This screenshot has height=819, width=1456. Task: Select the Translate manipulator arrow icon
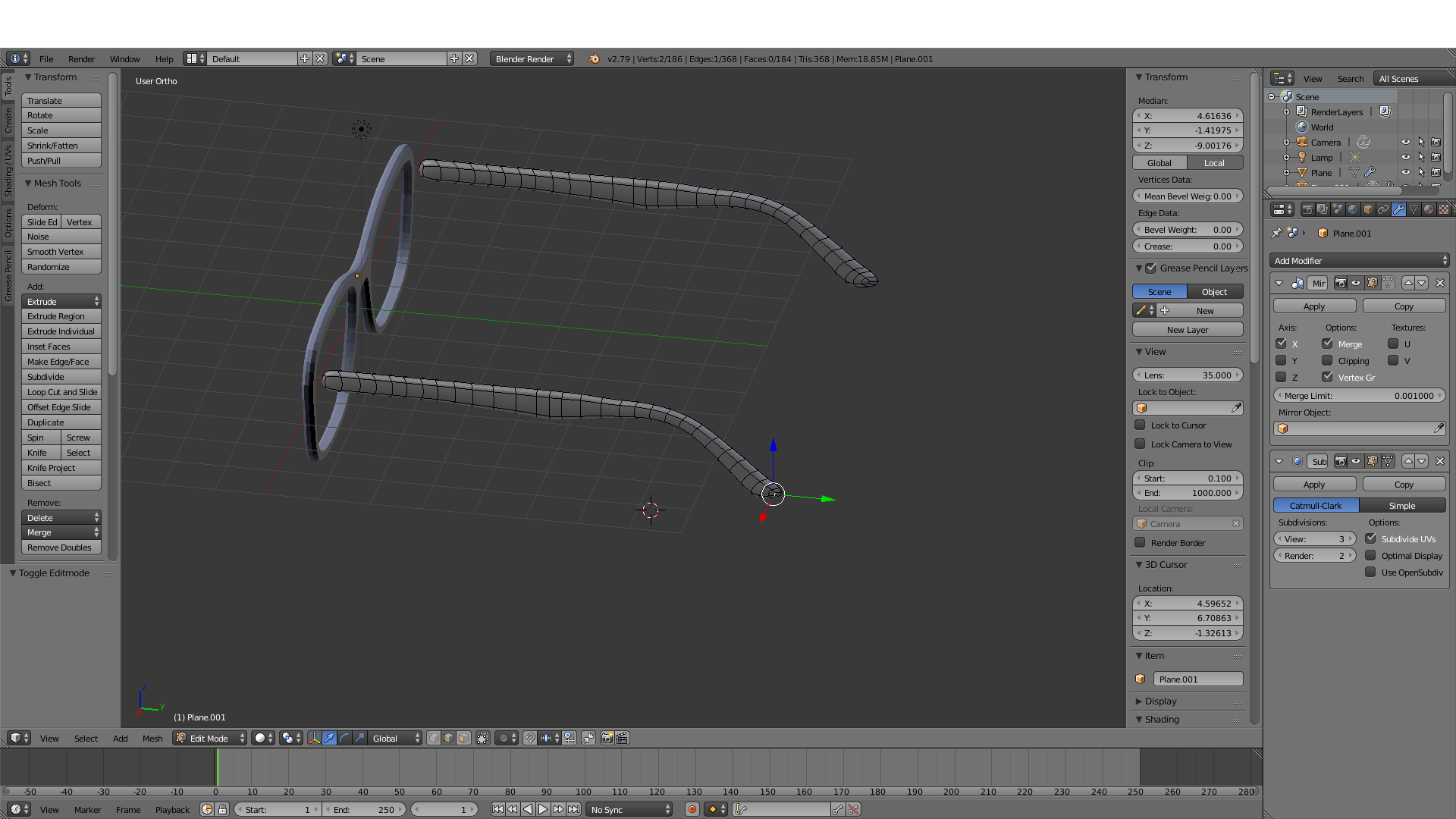pos(329,738)
